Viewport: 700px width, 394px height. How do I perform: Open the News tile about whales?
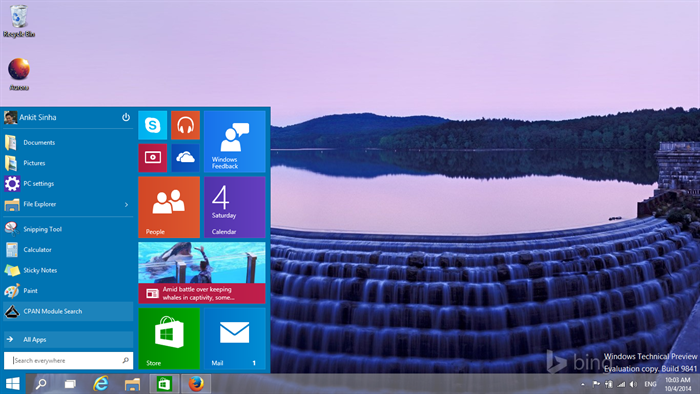point(202,273)
